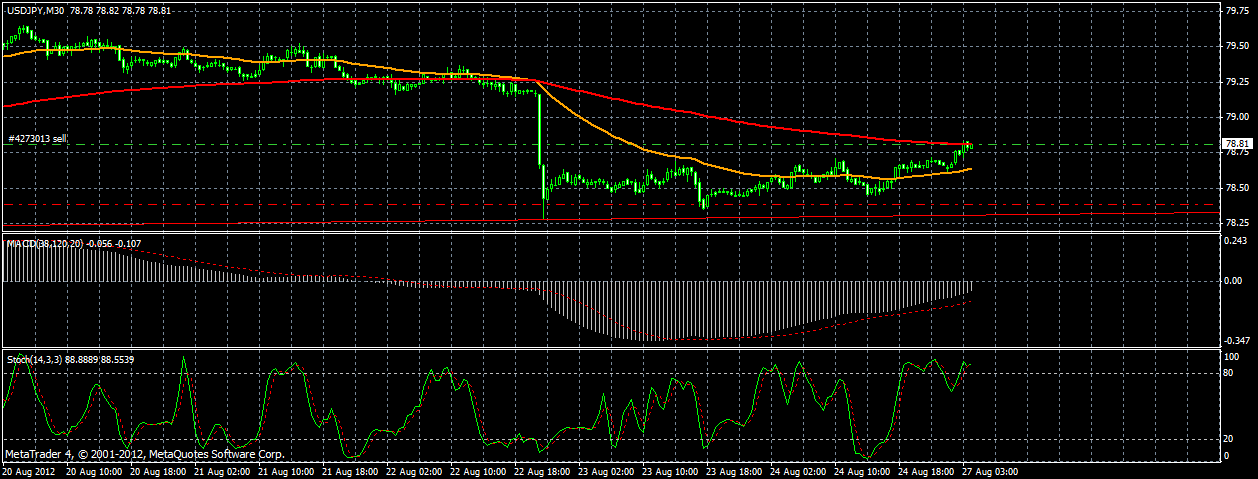Click the 27 Aug 03:00 time label
This screenshot has width=1258, height=479.
[988, 470]
